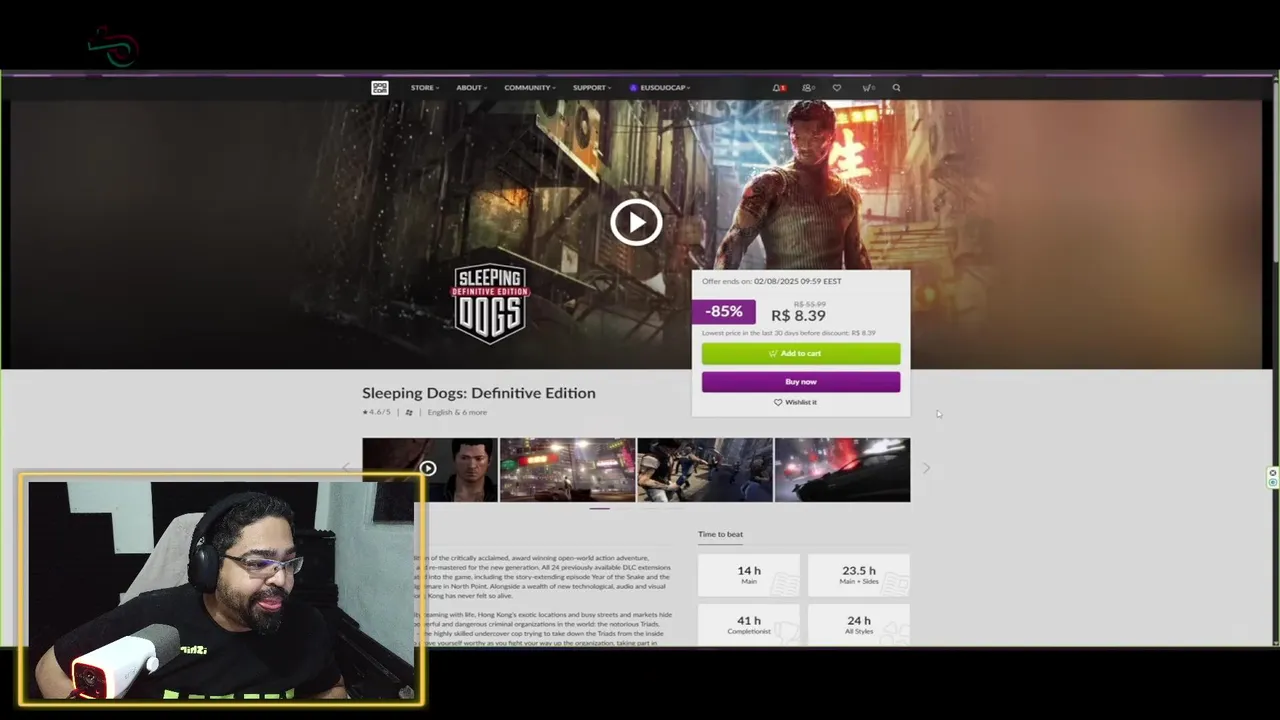1280x720 pixels.
Task: Go to the next gallery screenshots arrow
Action: tap(926, 468)
